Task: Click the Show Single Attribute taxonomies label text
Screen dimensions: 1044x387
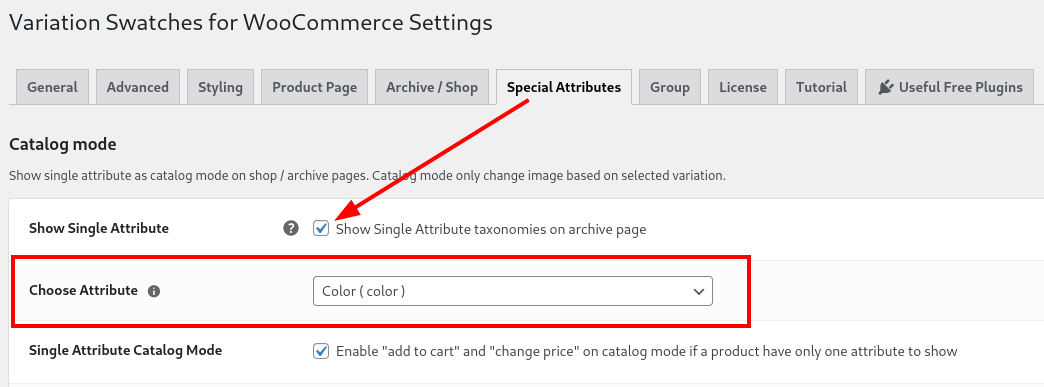Action: (x=491, y=230)
